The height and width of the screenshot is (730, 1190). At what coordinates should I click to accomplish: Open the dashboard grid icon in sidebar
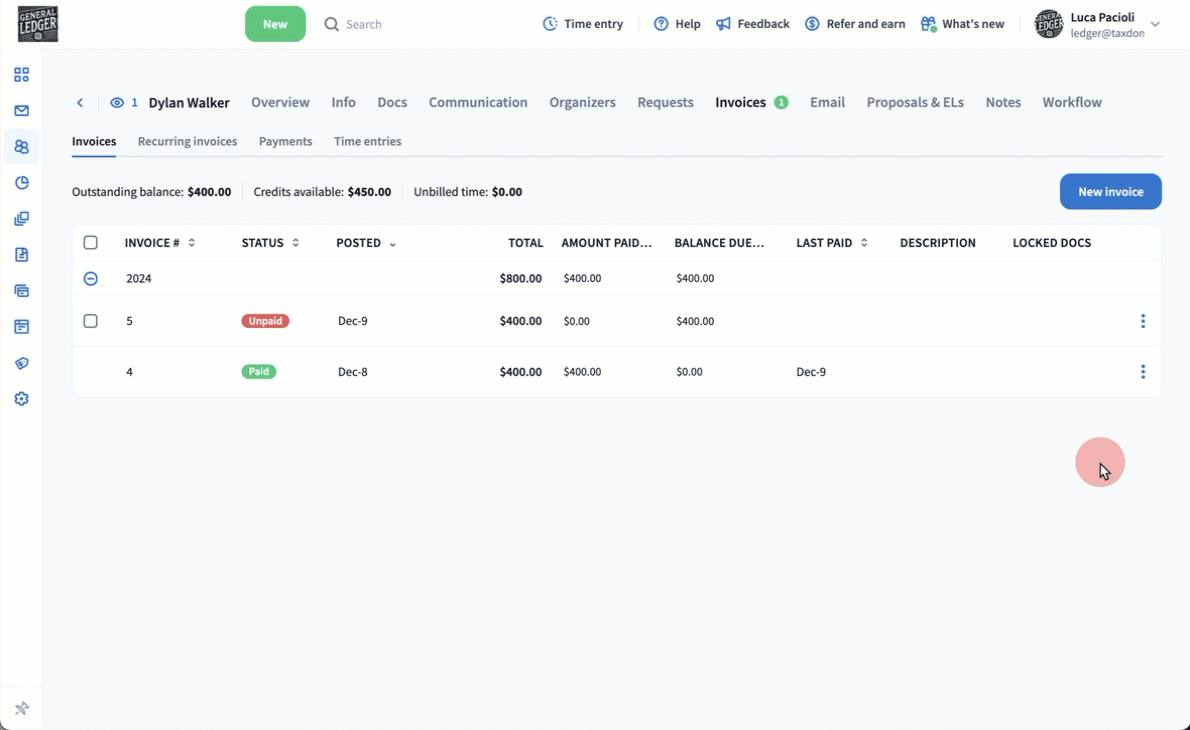tap(21, 75)
